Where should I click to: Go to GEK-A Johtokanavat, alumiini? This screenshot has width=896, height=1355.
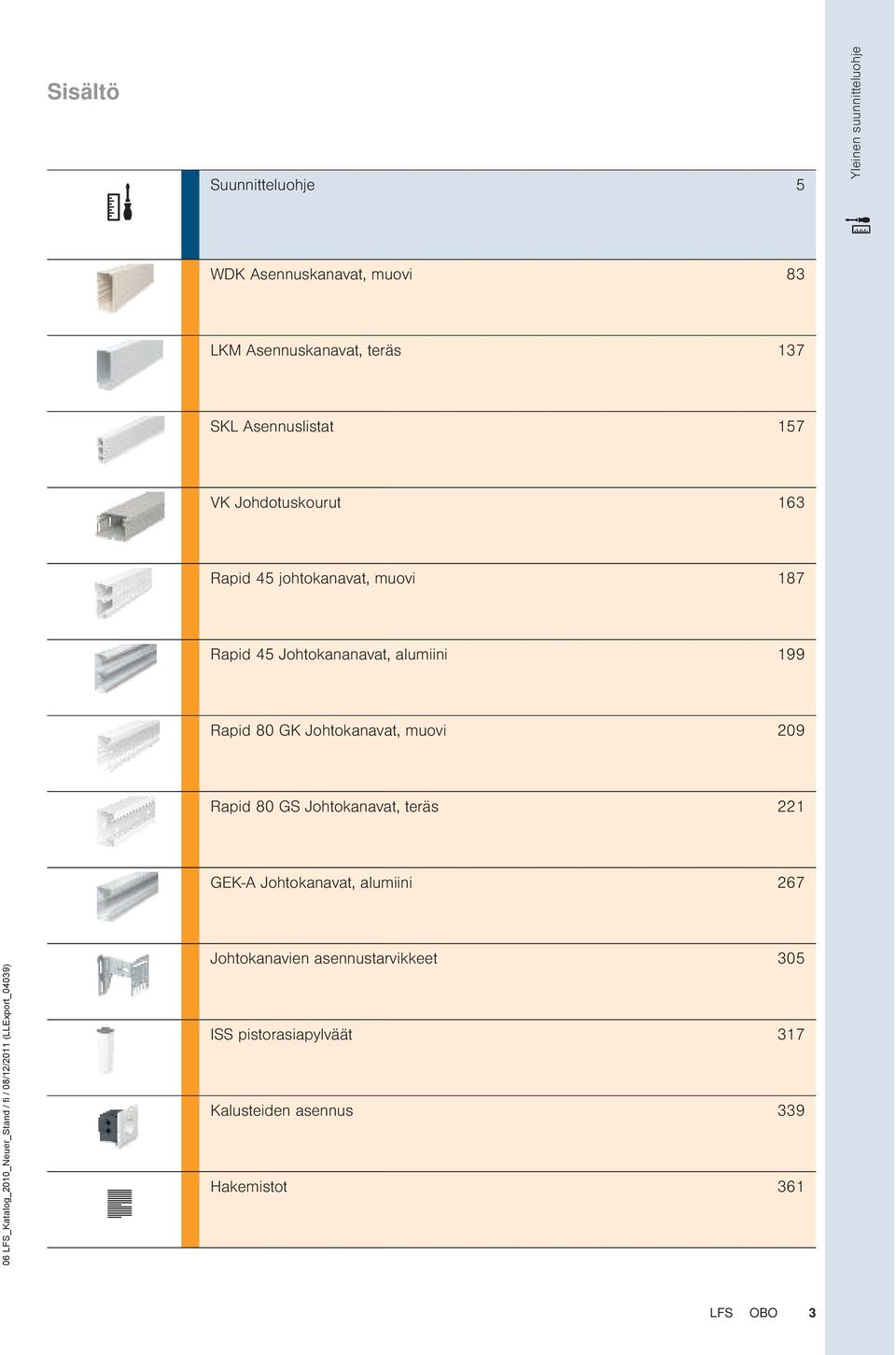(x=311, y=883)
